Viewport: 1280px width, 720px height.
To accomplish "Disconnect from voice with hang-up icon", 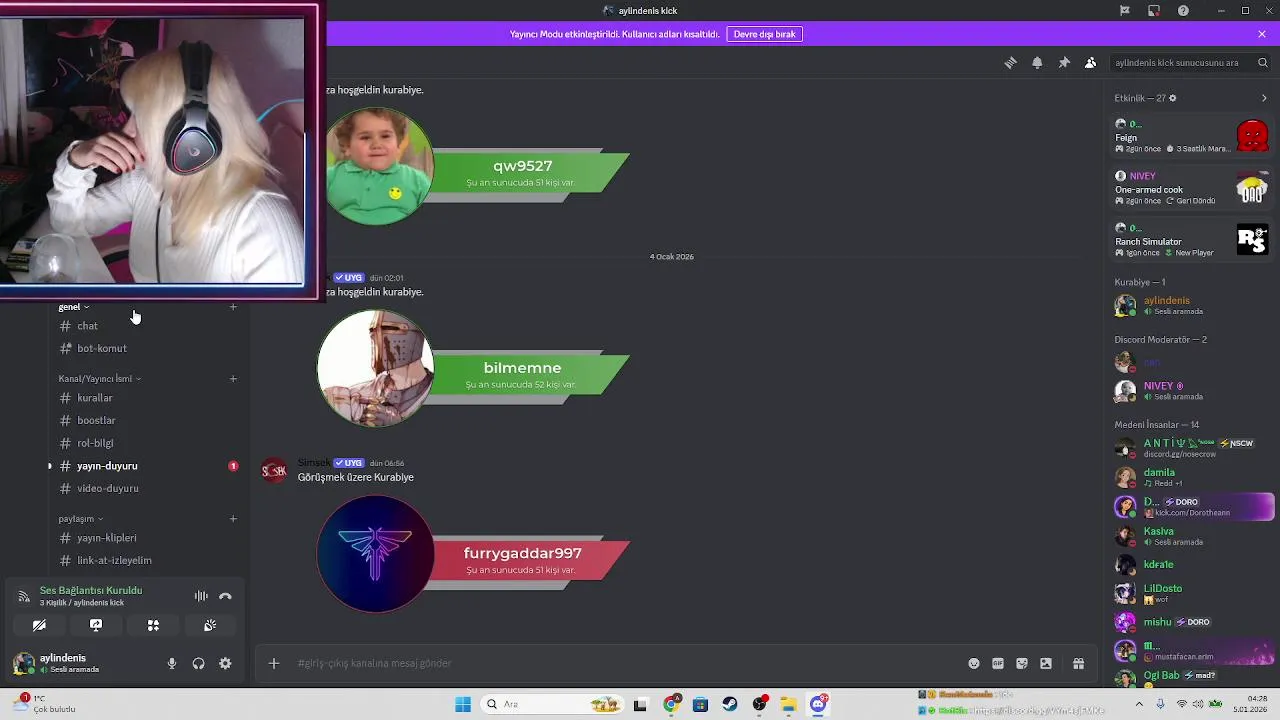I will click(x=225, y=596).
